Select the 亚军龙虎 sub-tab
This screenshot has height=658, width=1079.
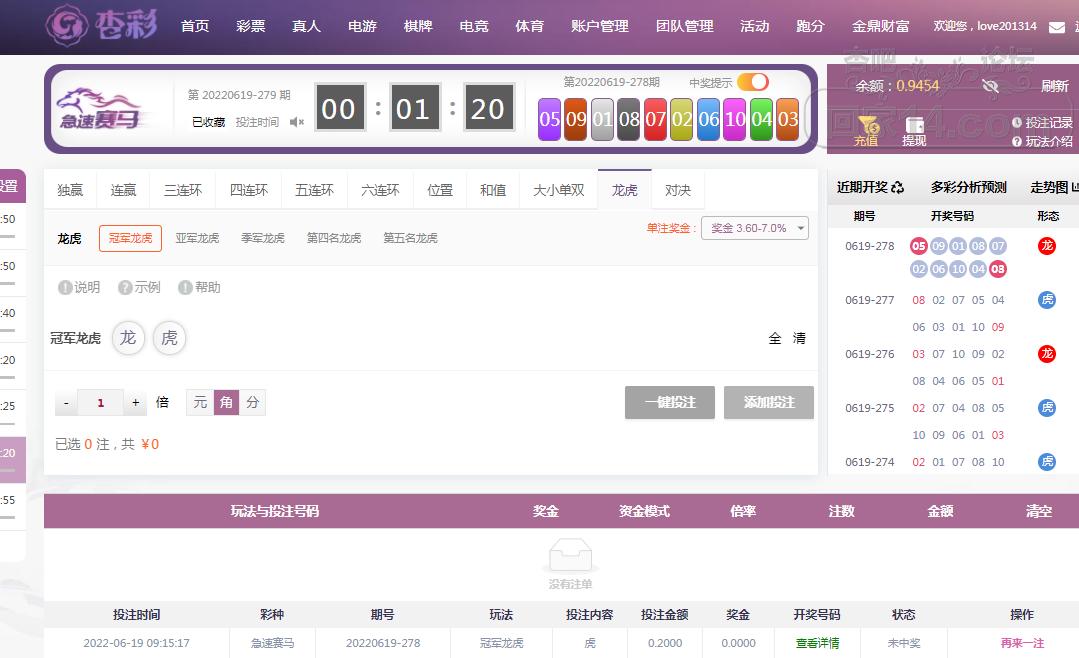point(197,238)
